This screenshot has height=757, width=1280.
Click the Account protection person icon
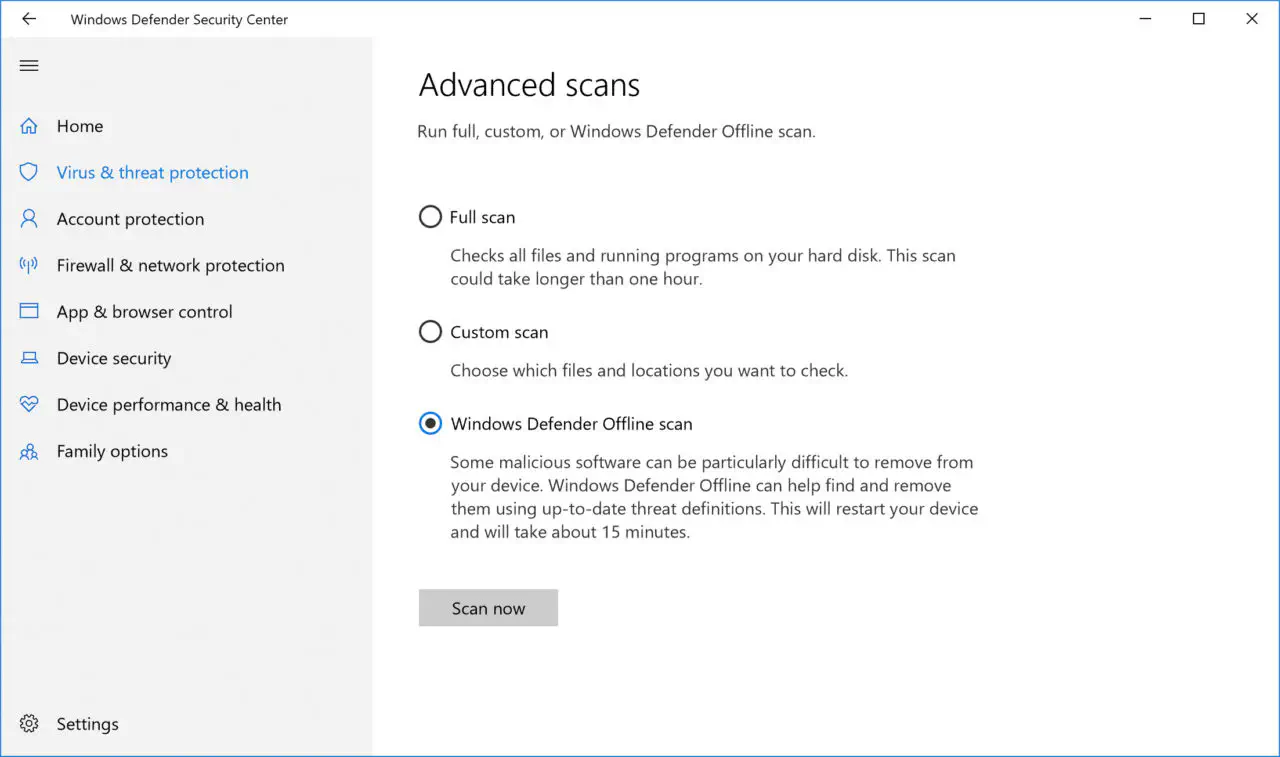(29, 219)
